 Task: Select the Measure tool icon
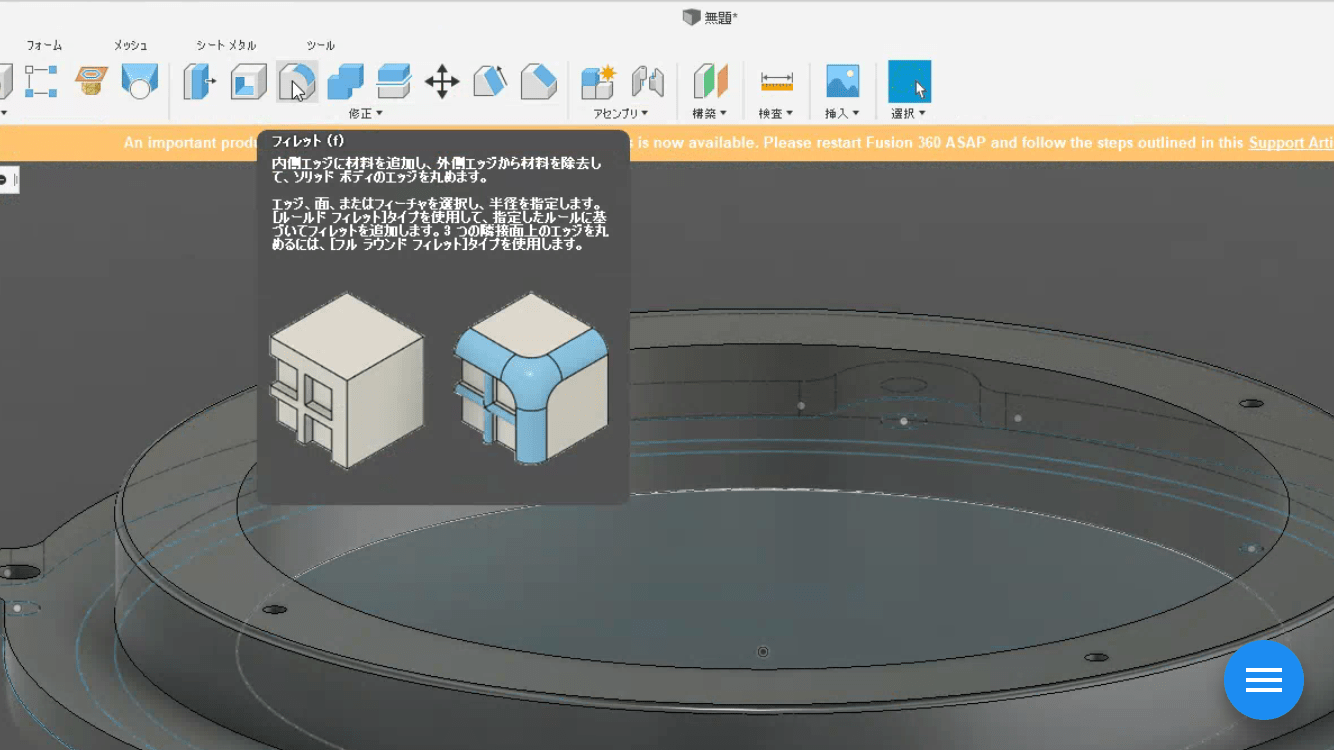[x=775, y=78]
